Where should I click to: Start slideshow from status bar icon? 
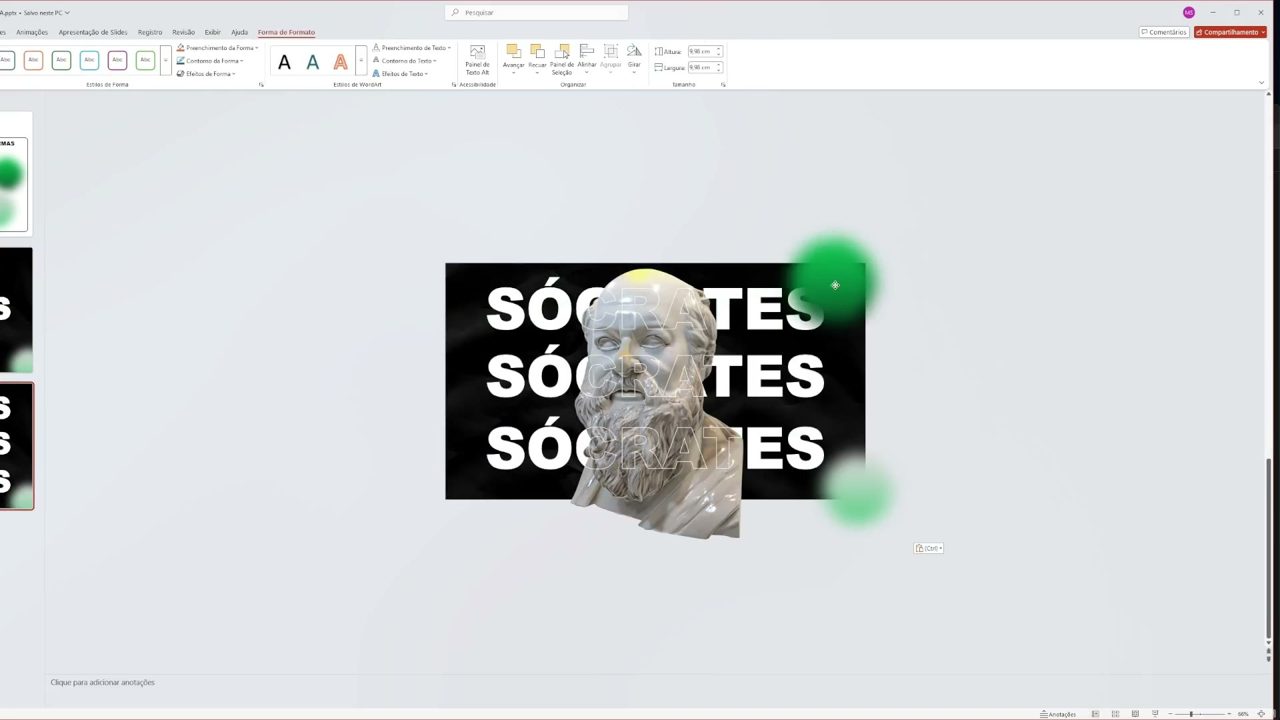[x=1155, y=714]
